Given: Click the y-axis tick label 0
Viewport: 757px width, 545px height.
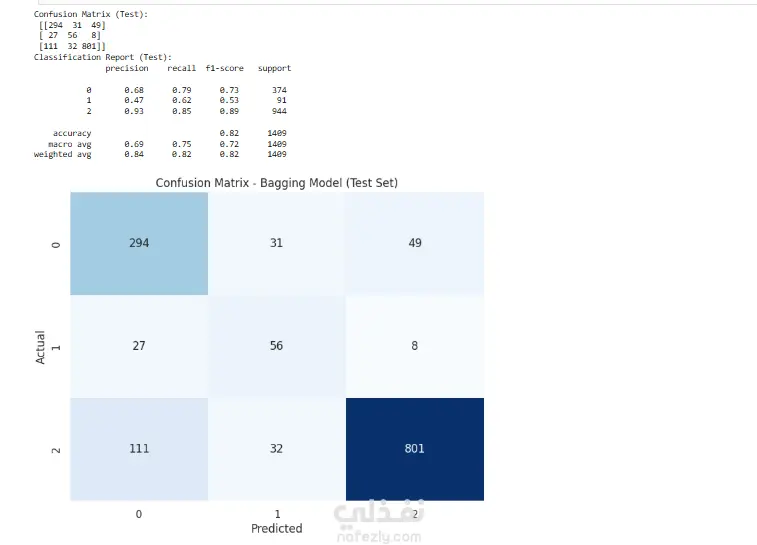Looking at the screenshot, I should [x=56, y=243].
